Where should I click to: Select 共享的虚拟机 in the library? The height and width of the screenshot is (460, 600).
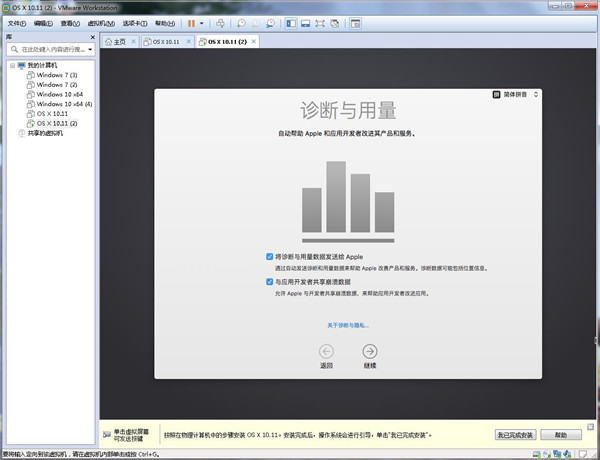click(45, 133)
